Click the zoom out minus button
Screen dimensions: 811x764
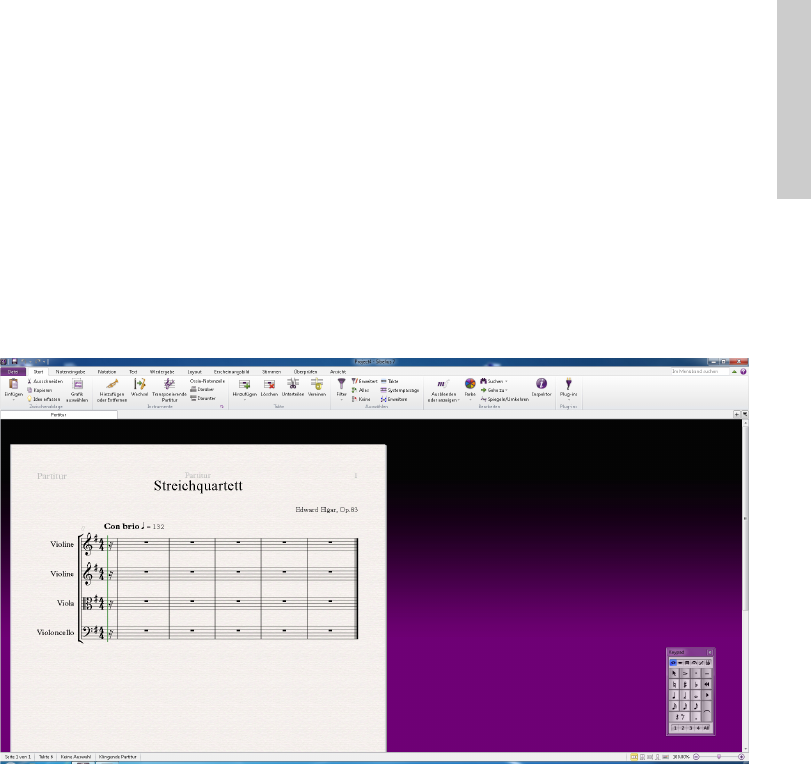pyautogui.click(x=696, y=757)
